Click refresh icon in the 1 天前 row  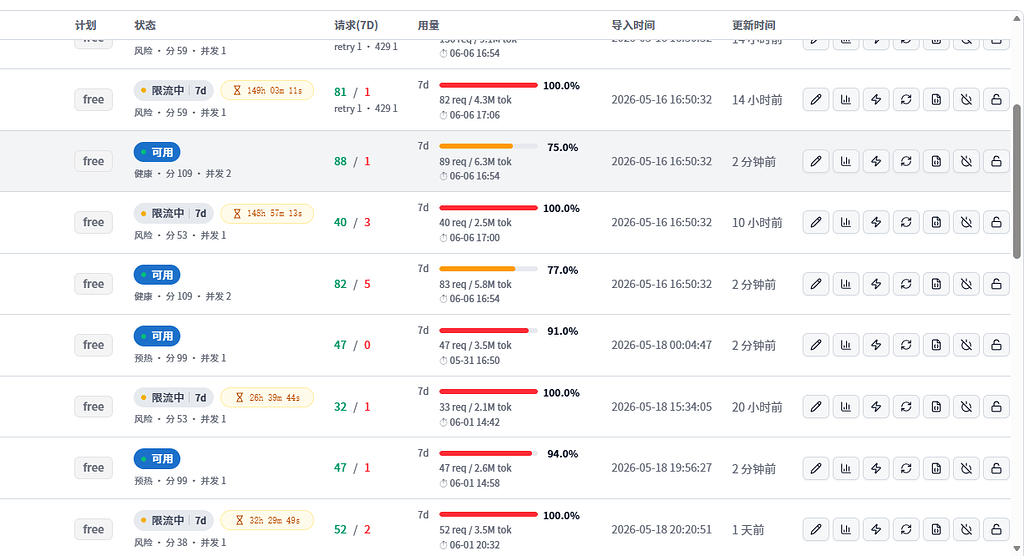(906, 529)
